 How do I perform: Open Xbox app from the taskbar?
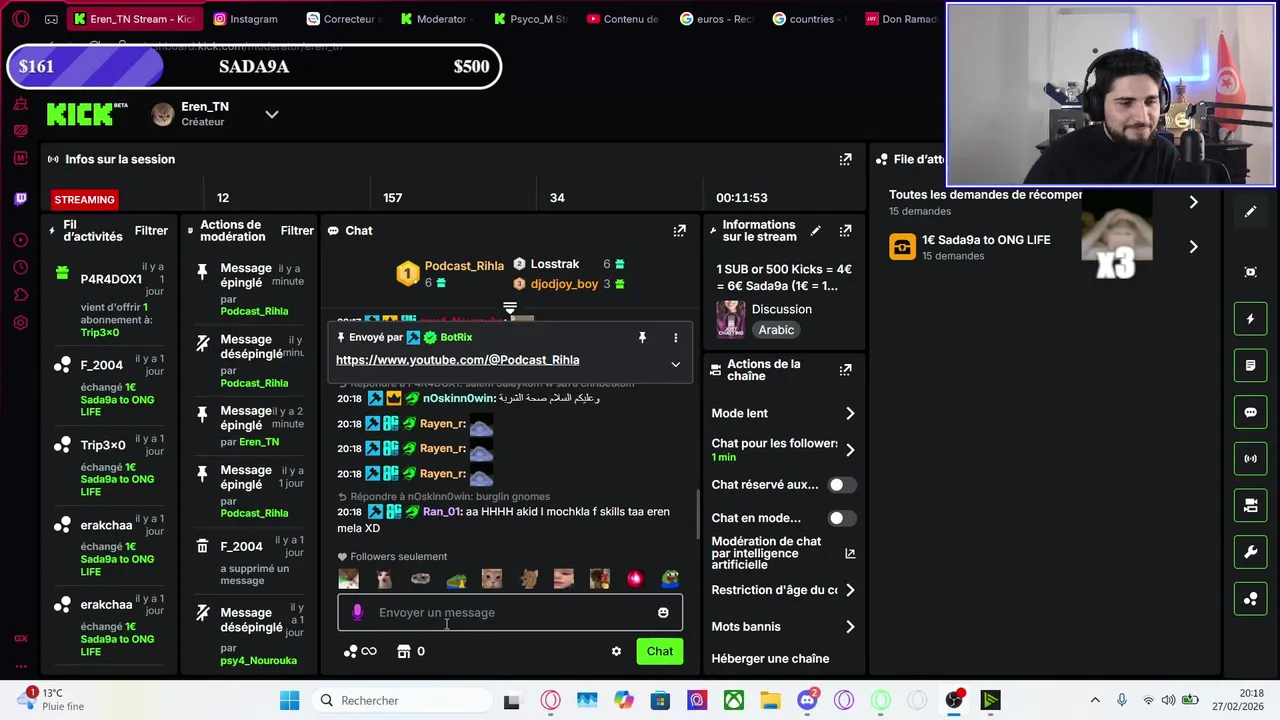(x=734, y=700)
